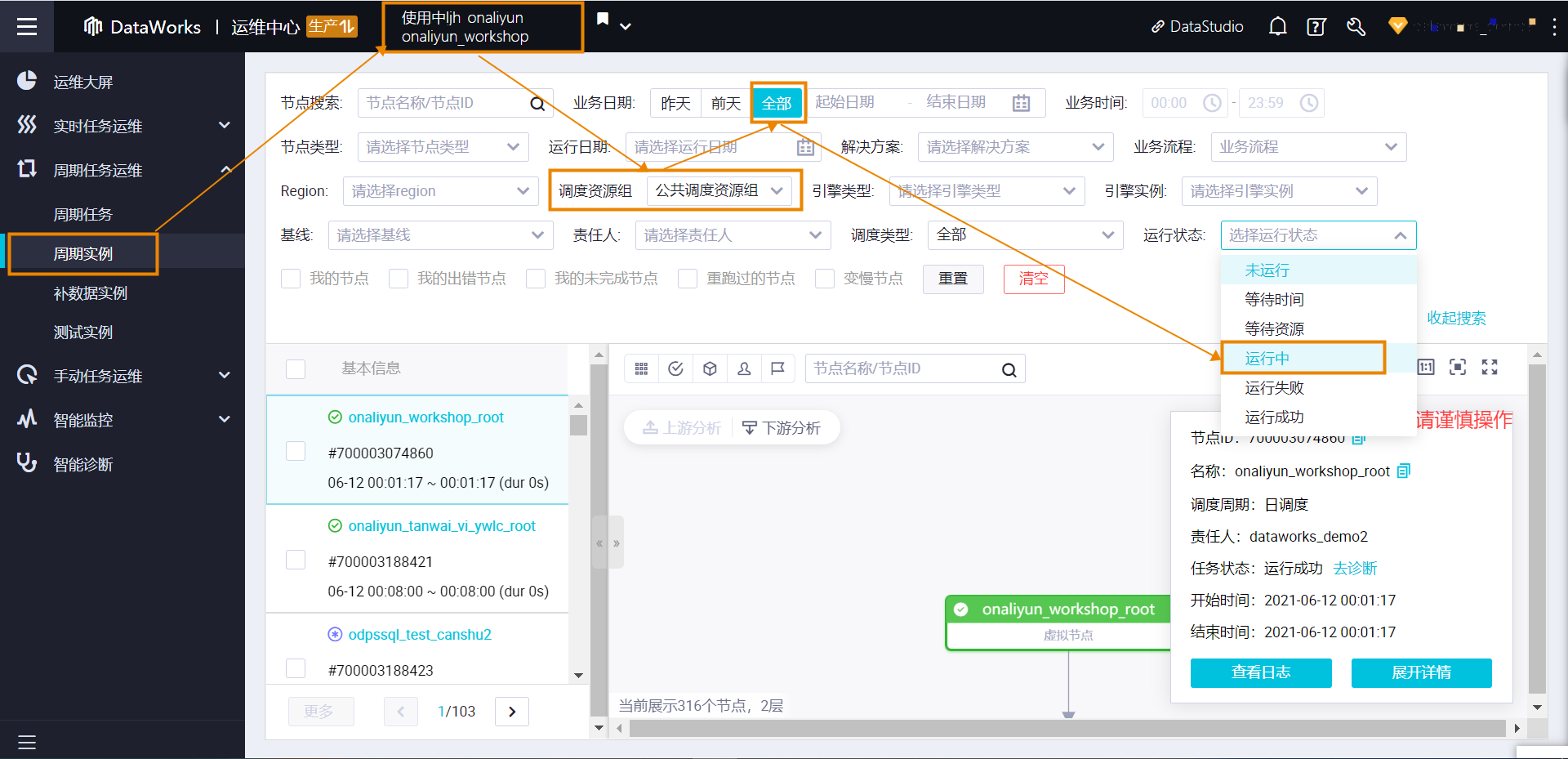The width and height of the screenshot is (1568, 759).
Task: Select 前天 business date
Action: [725, 103]
